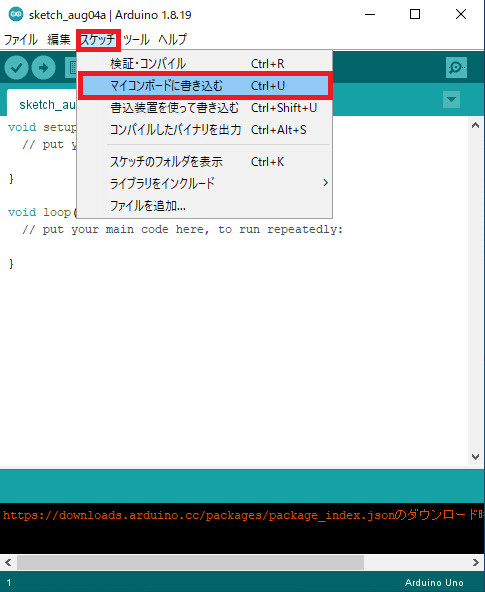Open the 編集 menu
Viewport: 485px width, 592px height.
point(59,39)
